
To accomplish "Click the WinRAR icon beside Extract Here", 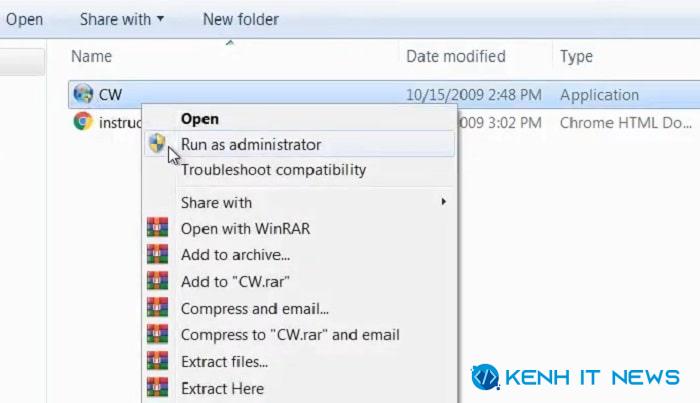I will click(158, 387).
